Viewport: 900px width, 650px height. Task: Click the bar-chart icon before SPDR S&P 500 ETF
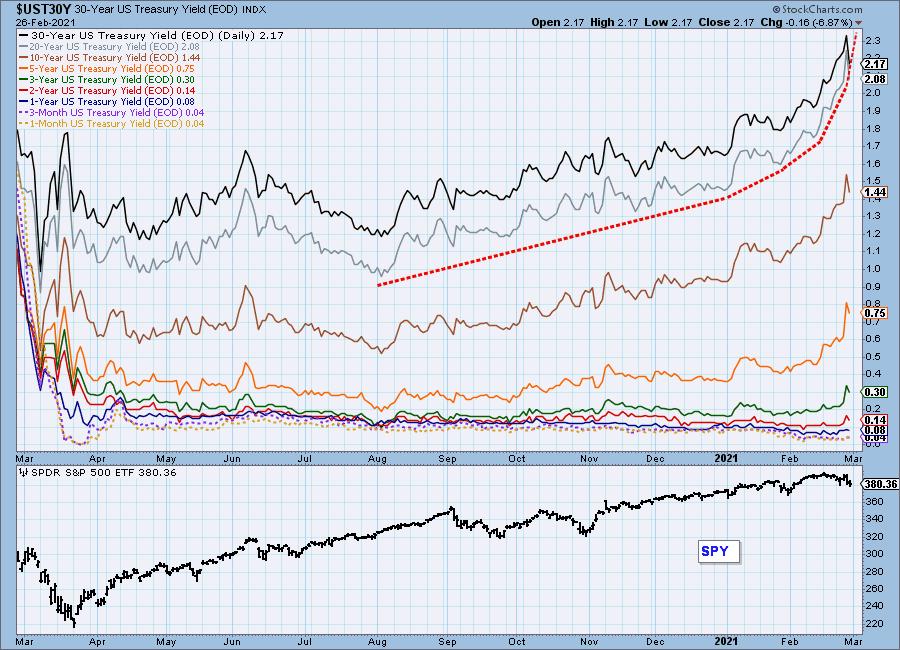tap(24, 473)
